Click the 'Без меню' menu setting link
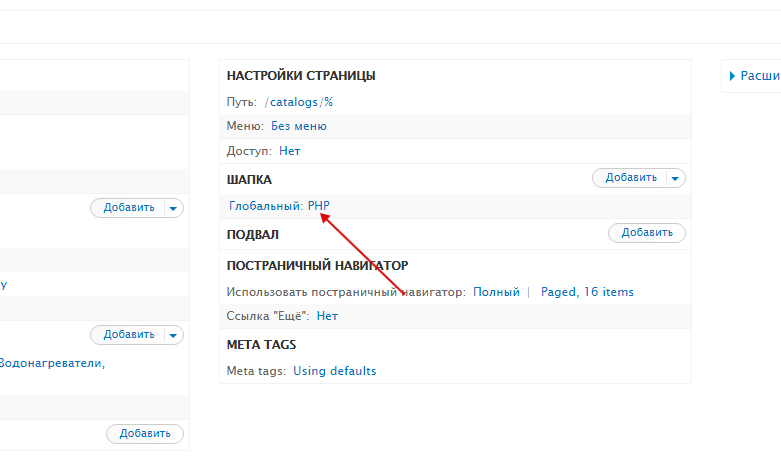 click(298, 126)
